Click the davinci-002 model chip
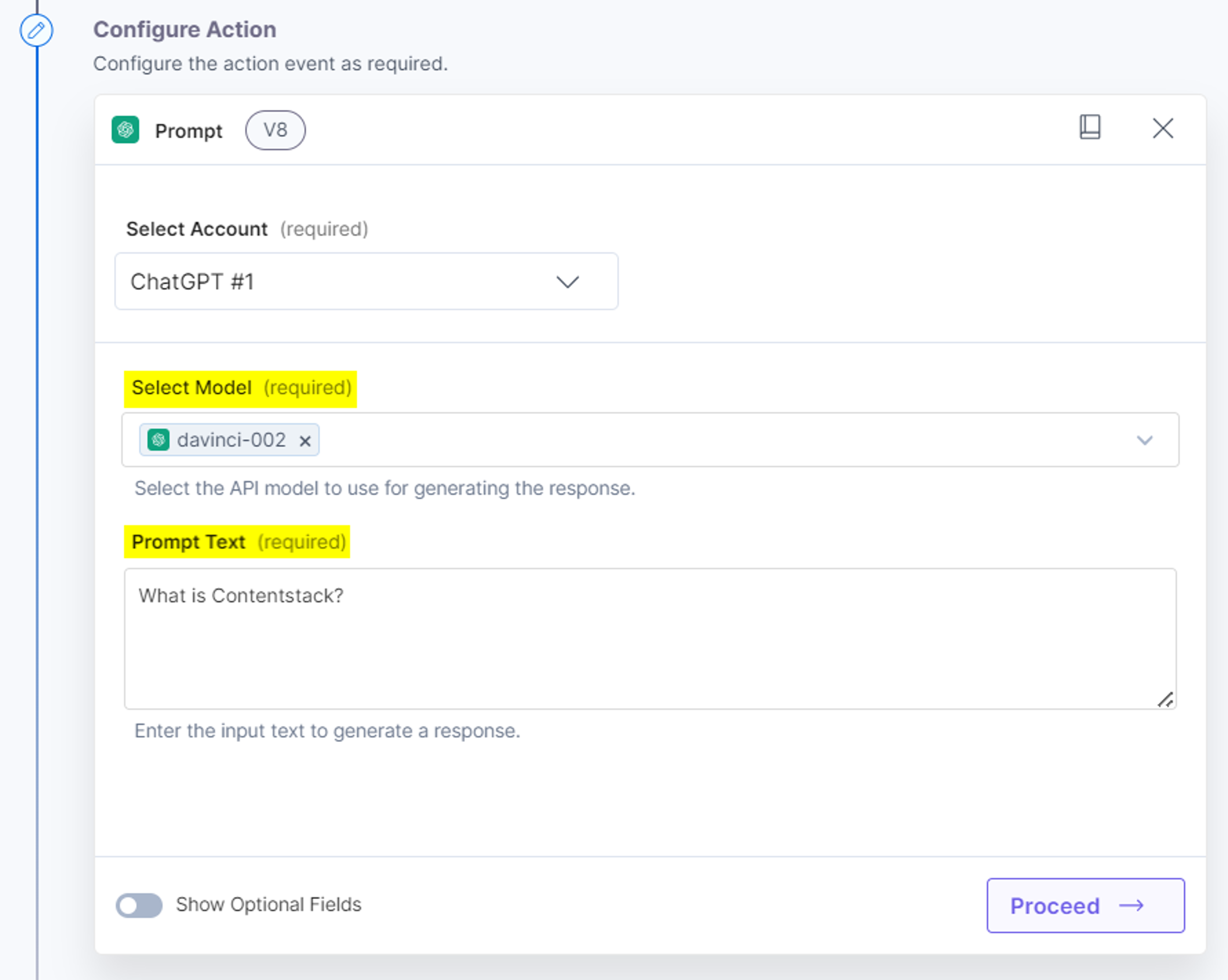Image resolution: width=1228 pixels, height=980 pixels. [229, 440]
